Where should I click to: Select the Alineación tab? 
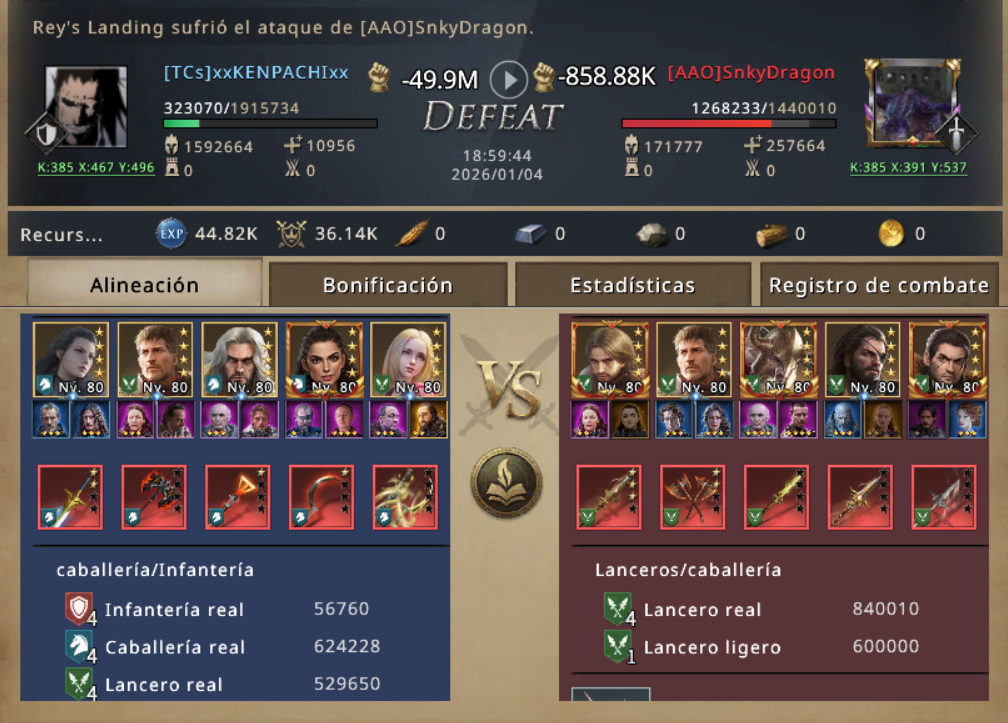click(145, 283)
